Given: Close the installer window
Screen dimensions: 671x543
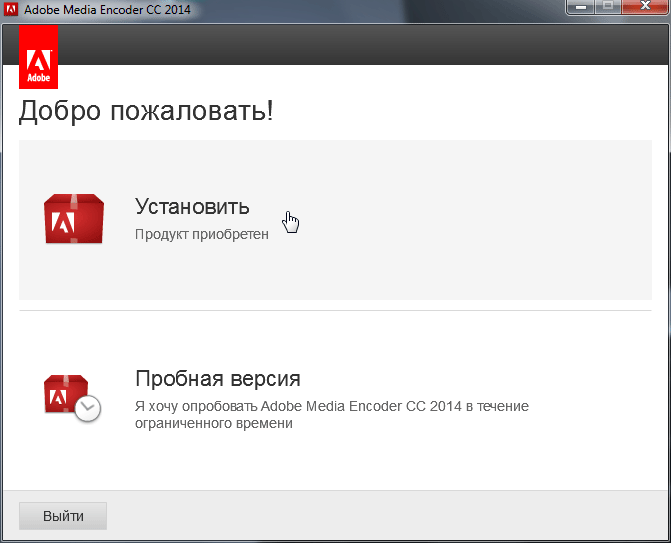Looking at the screenshot, I should pyautogui.click(x=645, y=7).
